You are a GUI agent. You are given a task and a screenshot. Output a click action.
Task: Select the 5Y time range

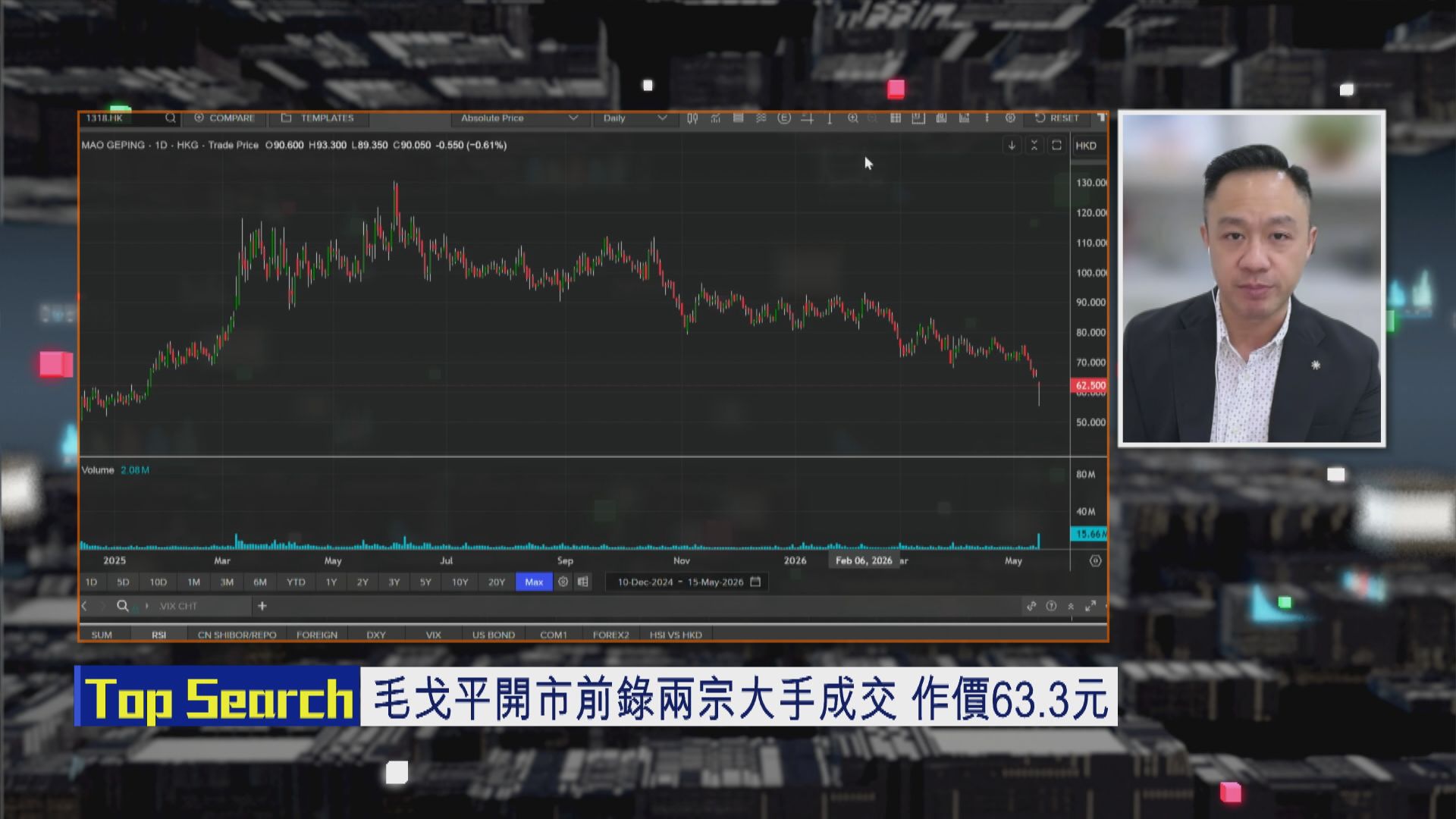coord(425,582)
